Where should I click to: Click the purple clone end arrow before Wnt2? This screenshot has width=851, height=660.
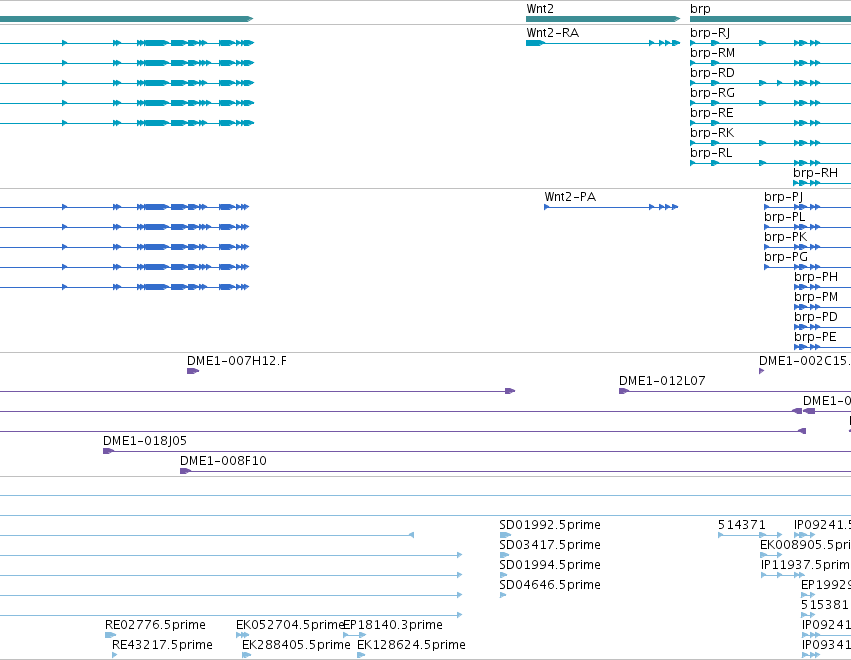click(510, 391)
